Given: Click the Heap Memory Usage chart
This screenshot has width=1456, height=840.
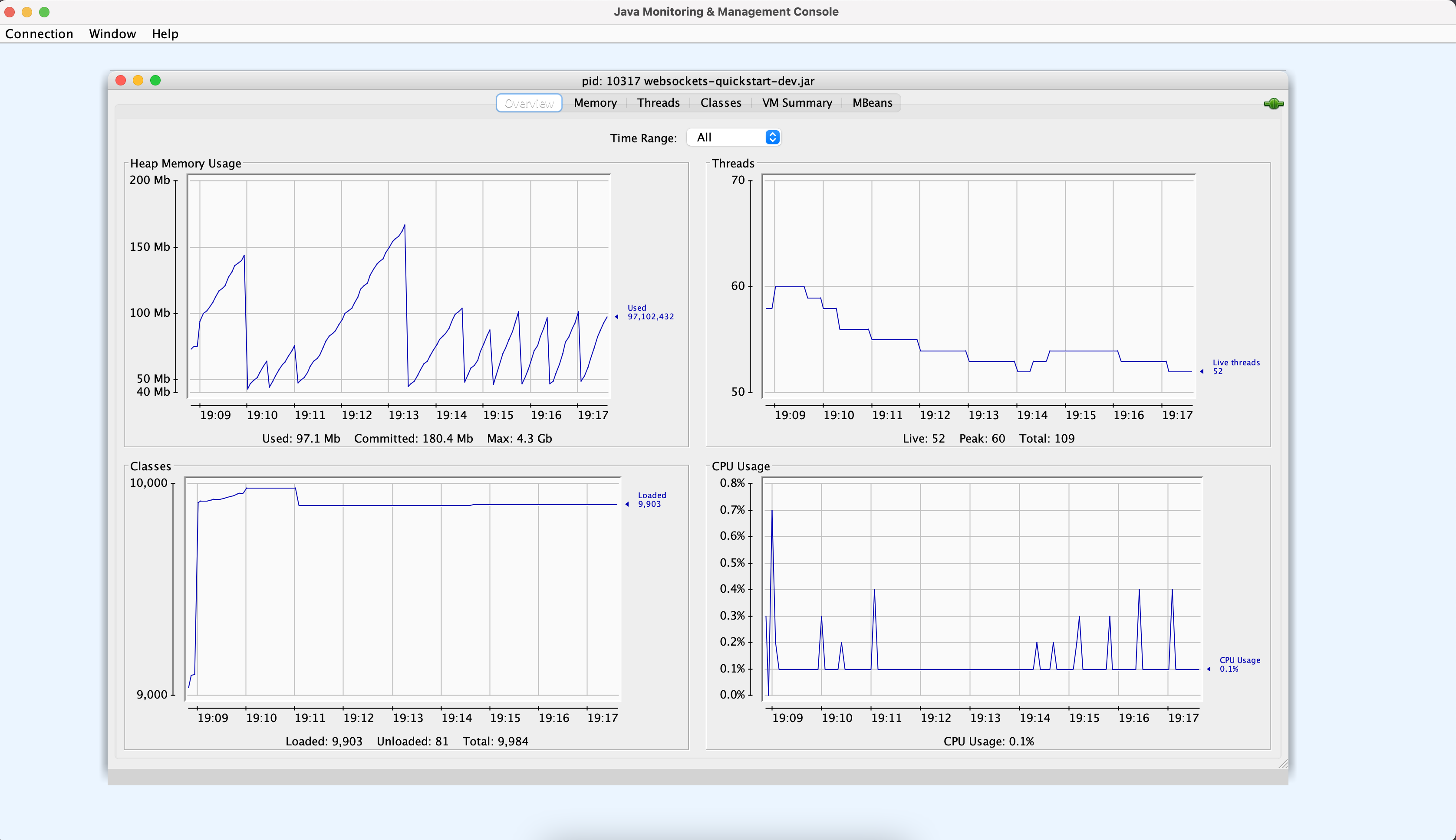Looking at the screenshot, I should [x=399, y=287].
